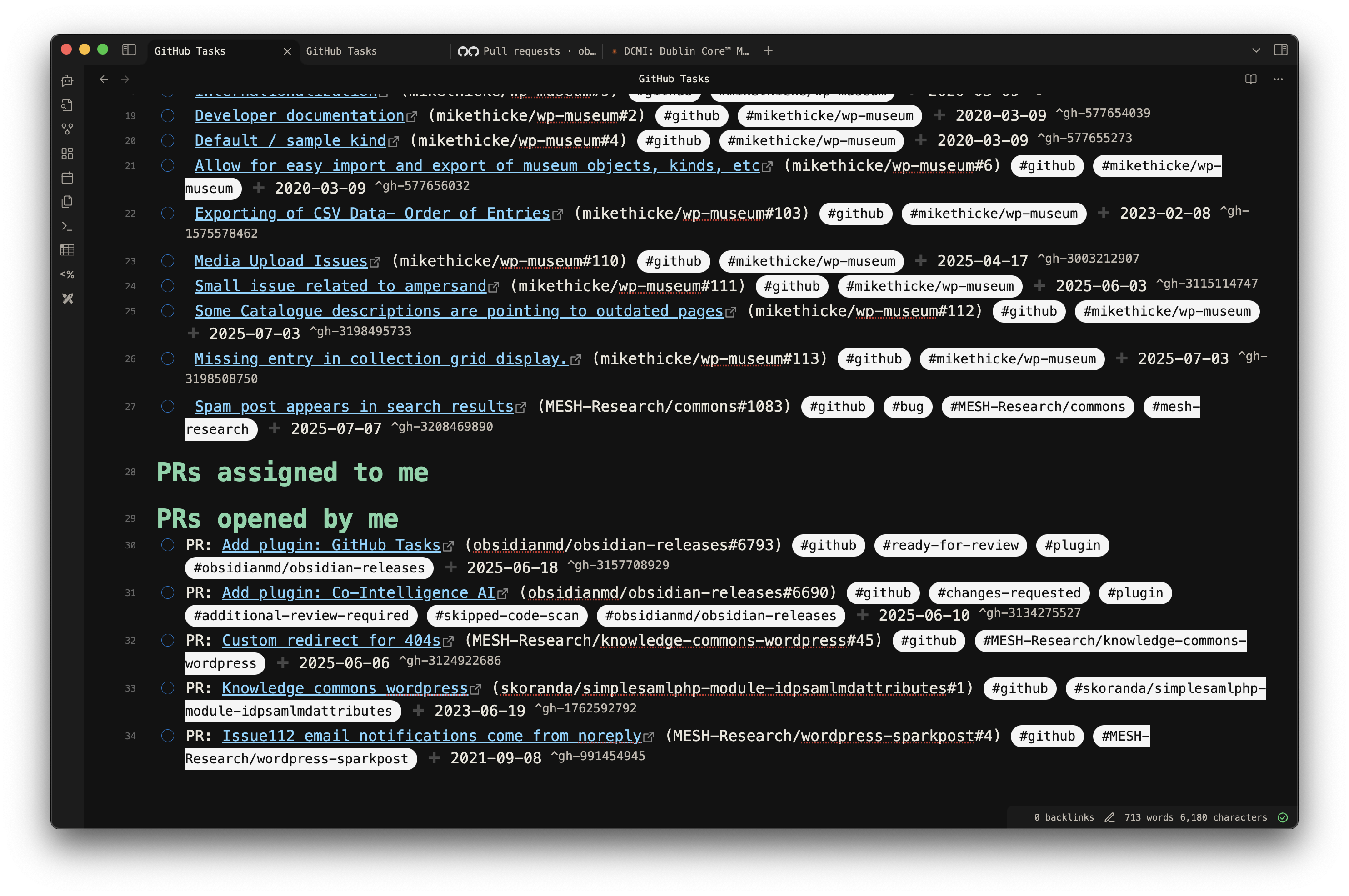Click the PRs assigned to me heading
Image resolution: width=1349 pixels, height=896 pixels.
pos(292,473)
